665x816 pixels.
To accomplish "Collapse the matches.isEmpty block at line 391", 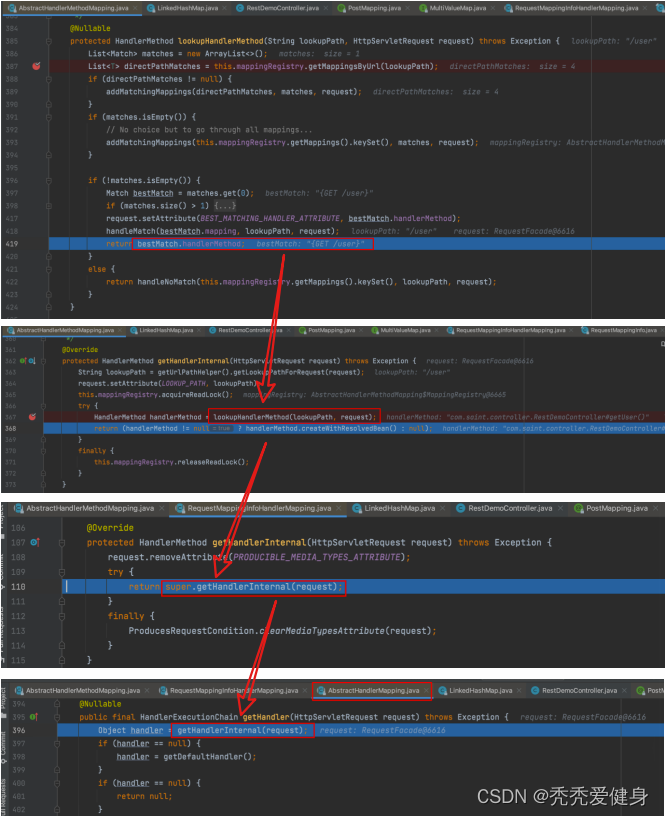I will click(49, 117).
